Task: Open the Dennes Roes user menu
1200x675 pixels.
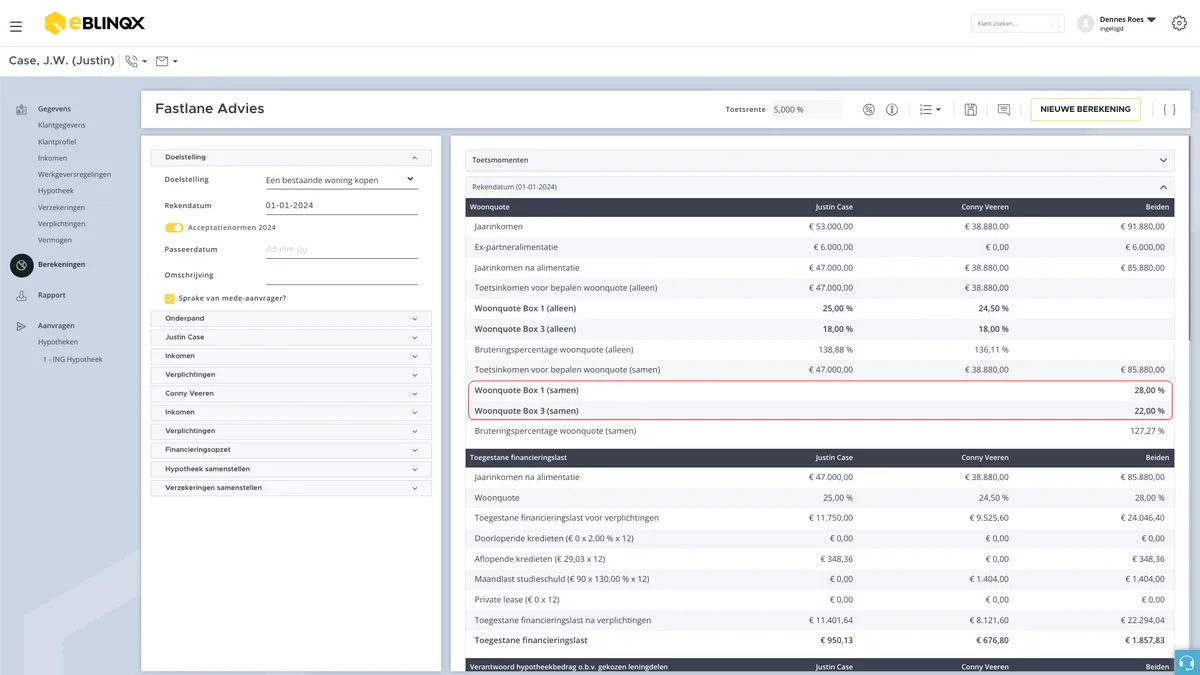Action: pos(1127,23)
